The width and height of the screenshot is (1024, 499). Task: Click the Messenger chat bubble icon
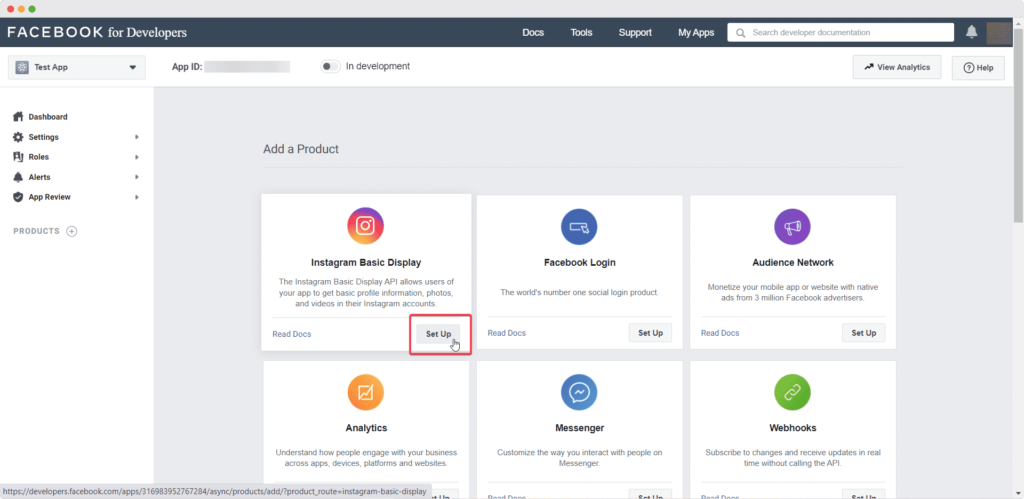coord(579,393)
